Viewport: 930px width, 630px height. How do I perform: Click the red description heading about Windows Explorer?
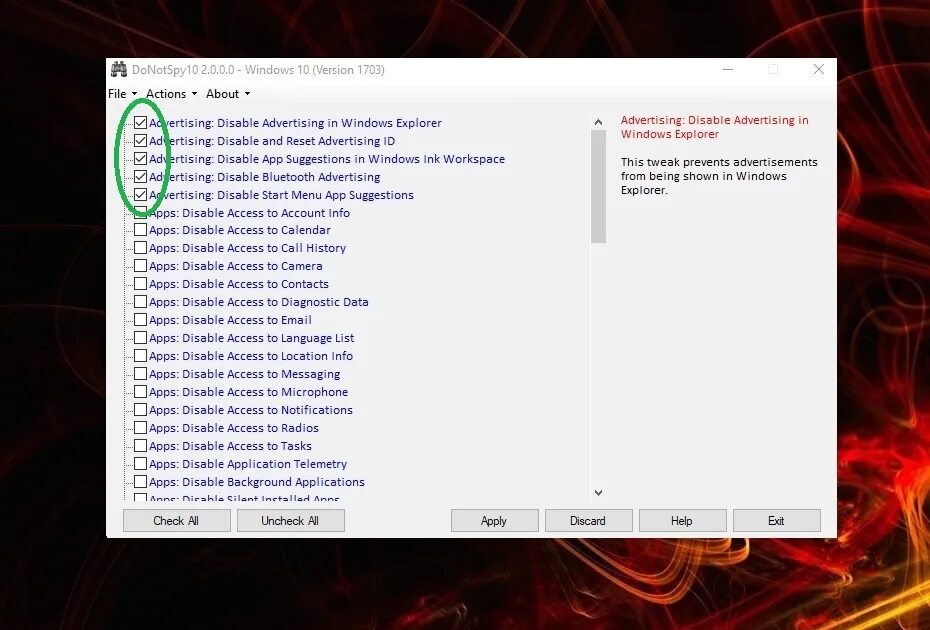tap(714, 127)
